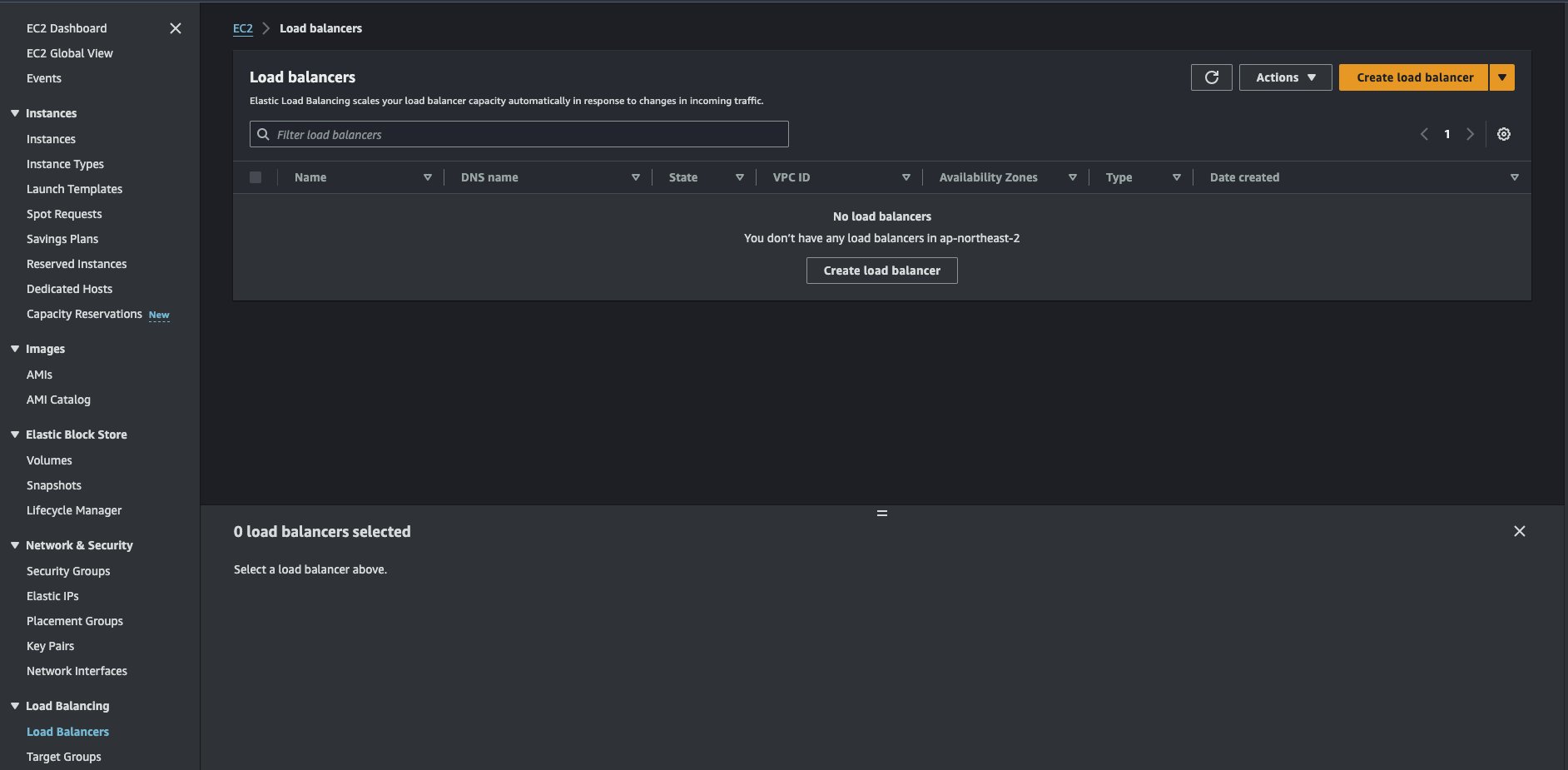Image resolution: width=1568 pixels, height=770 pixels.
Task: Sort by Type column arrow
Action: coord(1177,177)
